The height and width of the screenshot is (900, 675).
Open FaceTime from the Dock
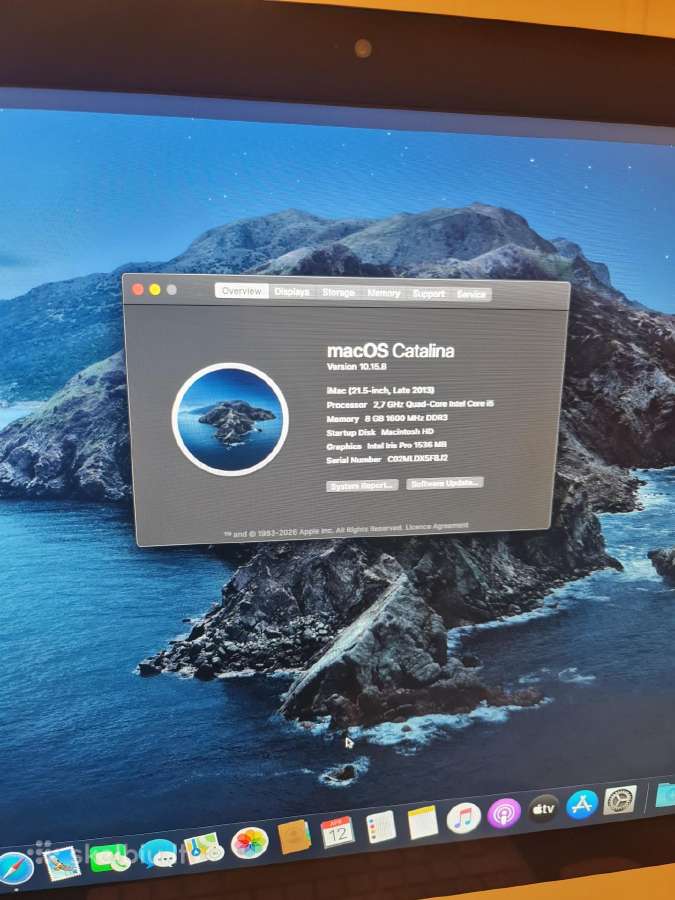(108, 859)
